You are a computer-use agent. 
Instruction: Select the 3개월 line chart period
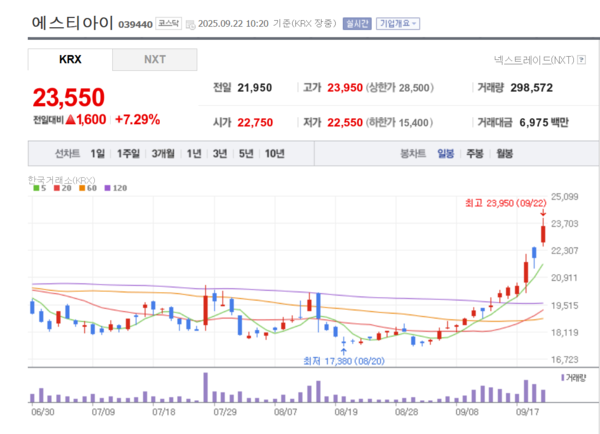point(163,153)
